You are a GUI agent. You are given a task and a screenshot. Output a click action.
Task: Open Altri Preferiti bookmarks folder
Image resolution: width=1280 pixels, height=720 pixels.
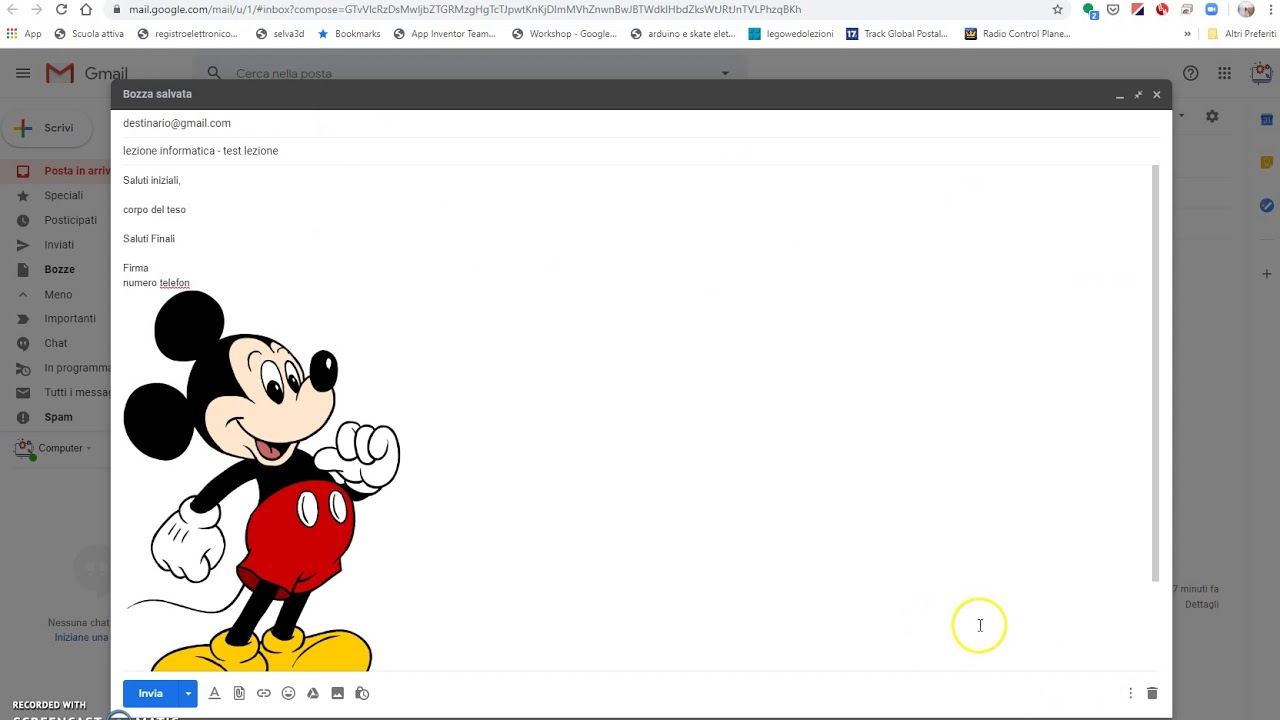(x=1242, y=33)
